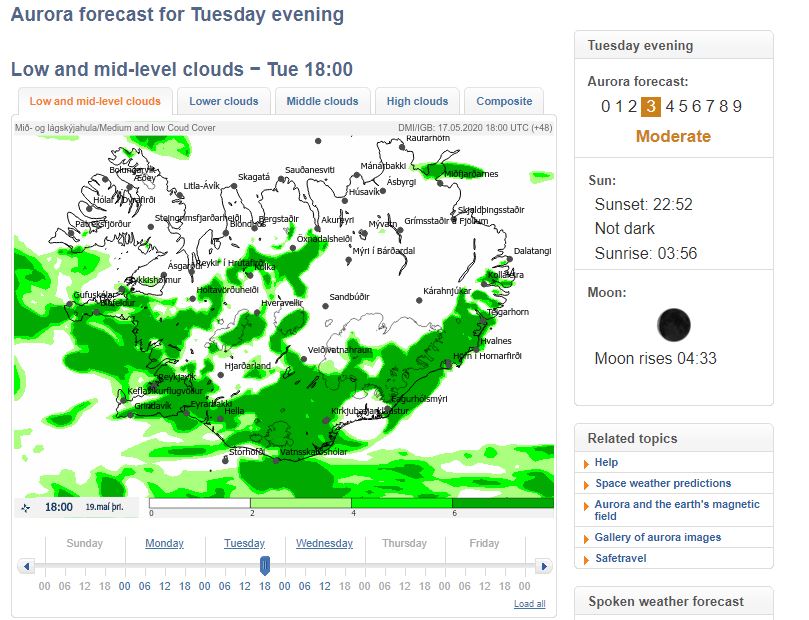Open Aurora and the earth's magnetic field
Screen dimensions: 809x620
pos(677,511)
